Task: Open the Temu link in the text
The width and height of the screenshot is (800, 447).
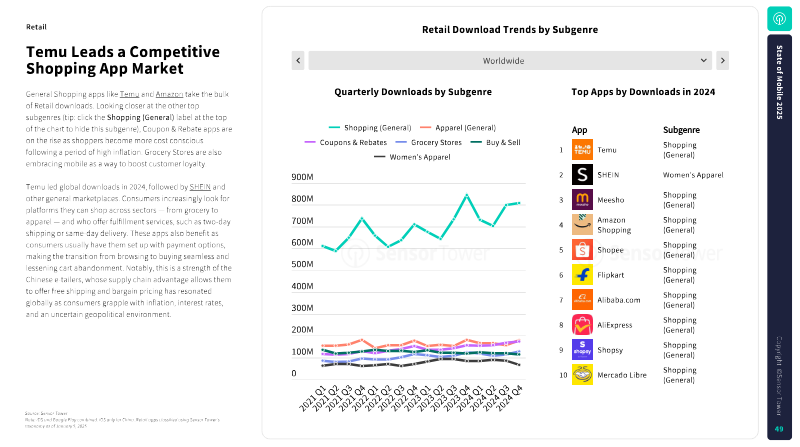Action: (x=129, y=94)
